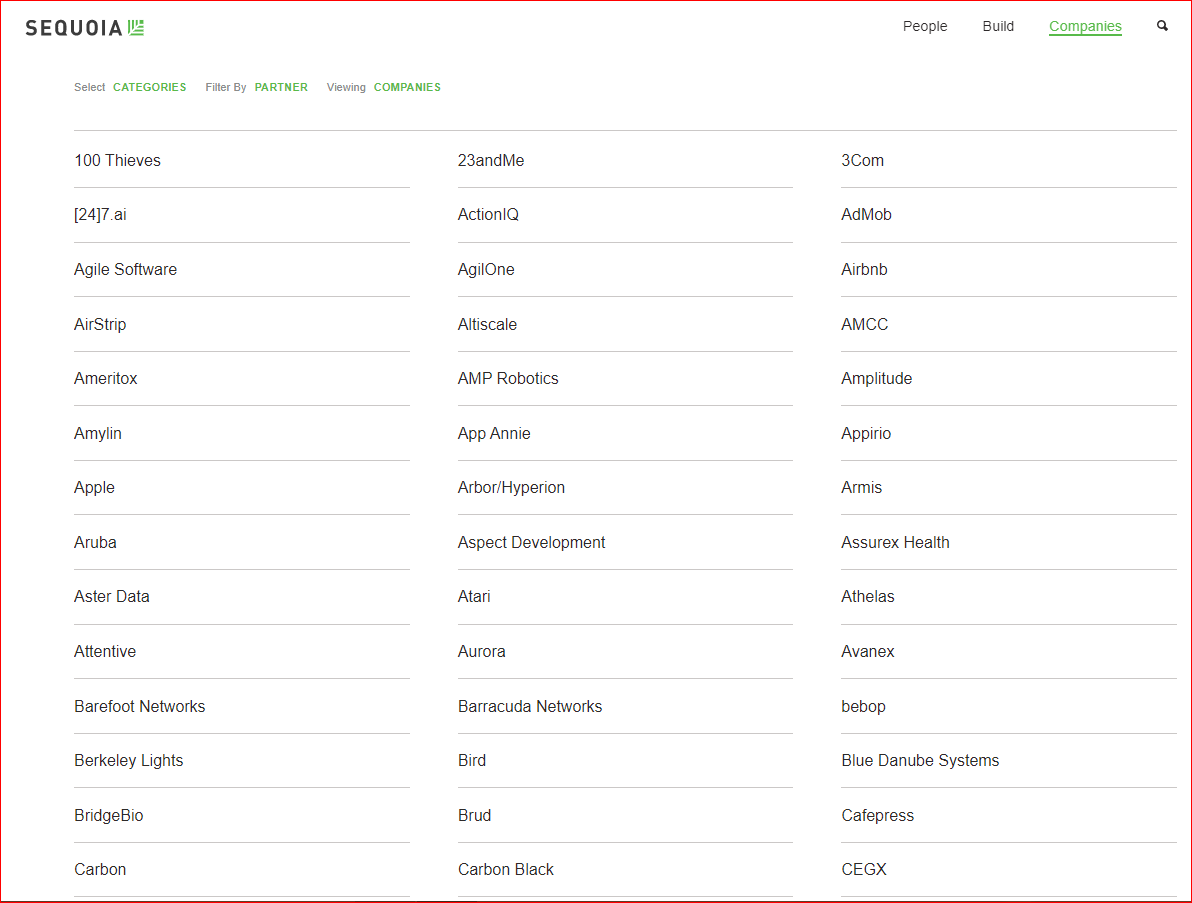Open the 100 Thieves company
The height and width of the screenshot is (903, 1192).
117,160
